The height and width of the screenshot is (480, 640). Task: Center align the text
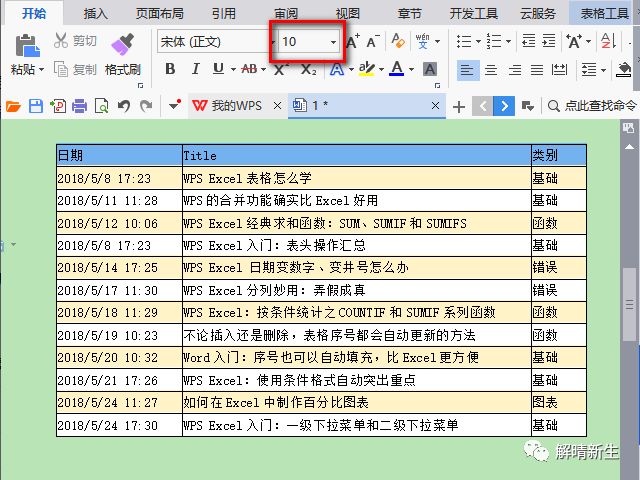click(x=491, y=70)
